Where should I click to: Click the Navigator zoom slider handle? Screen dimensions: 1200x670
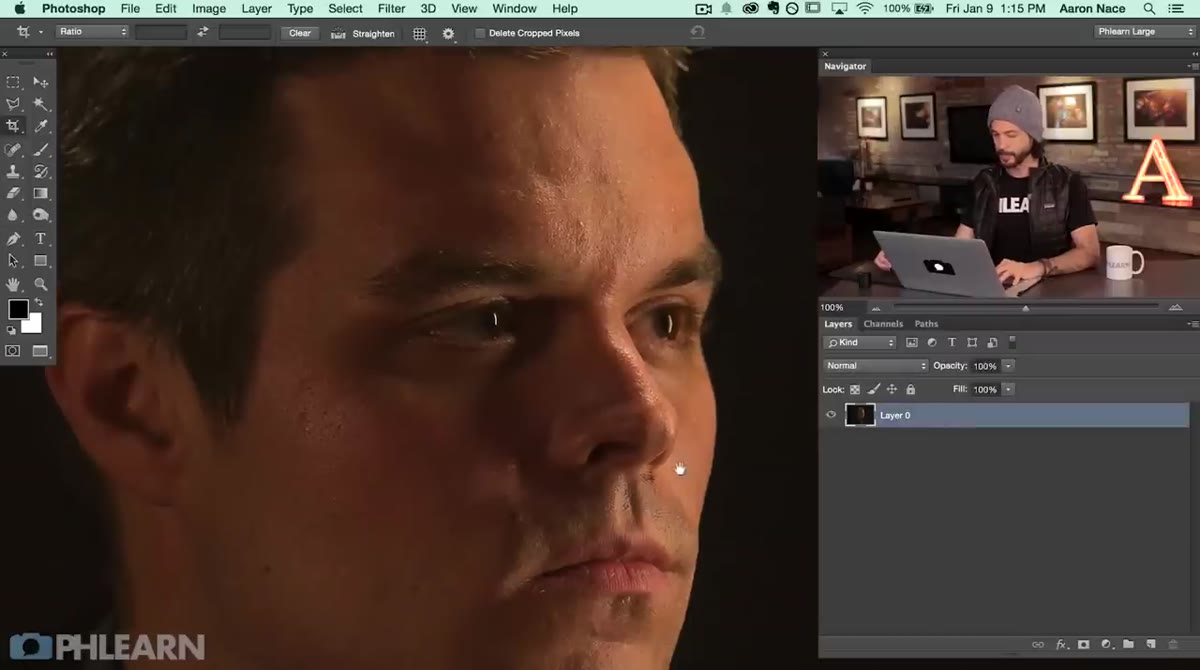[x=1025, y=308]
